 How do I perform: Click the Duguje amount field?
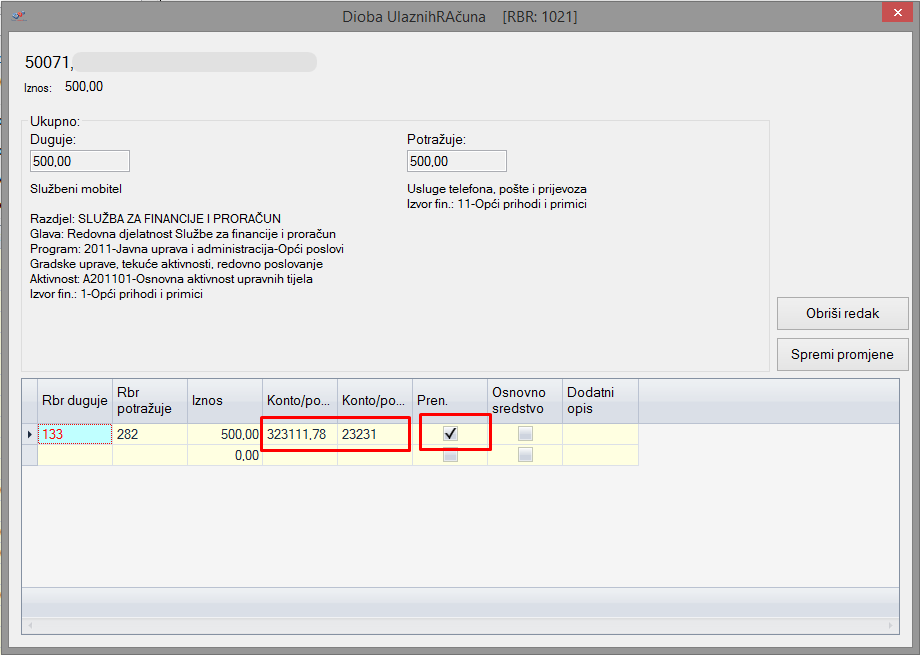(80, 161)
